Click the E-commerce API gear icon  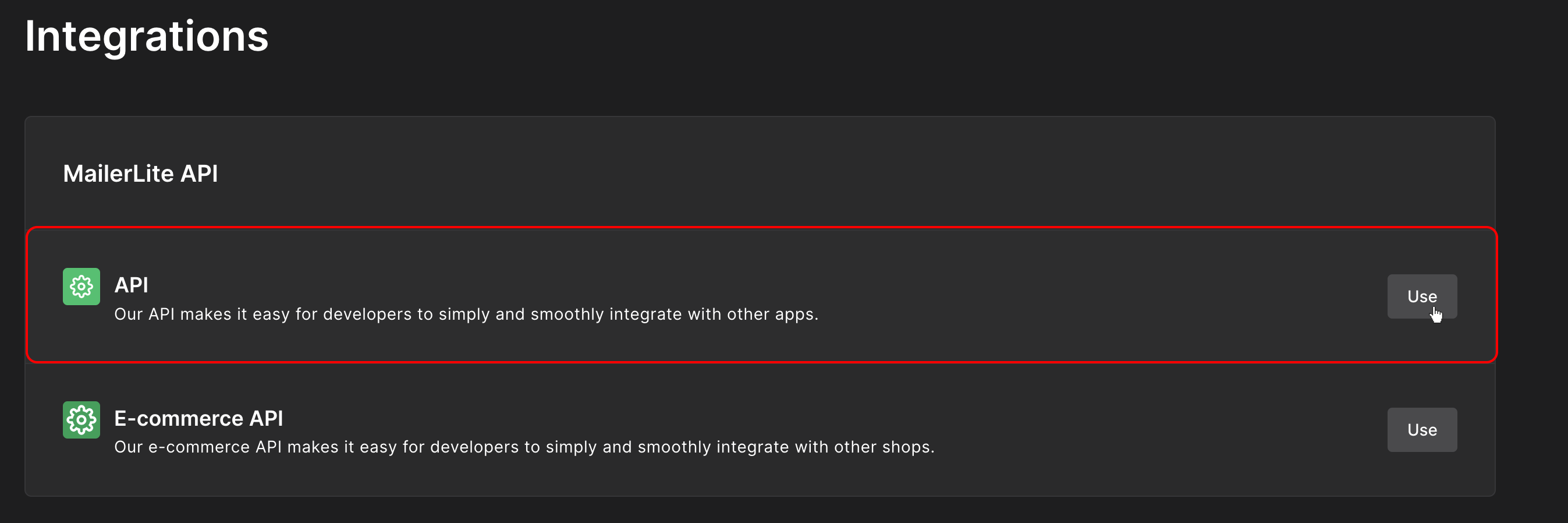point(81,419)
